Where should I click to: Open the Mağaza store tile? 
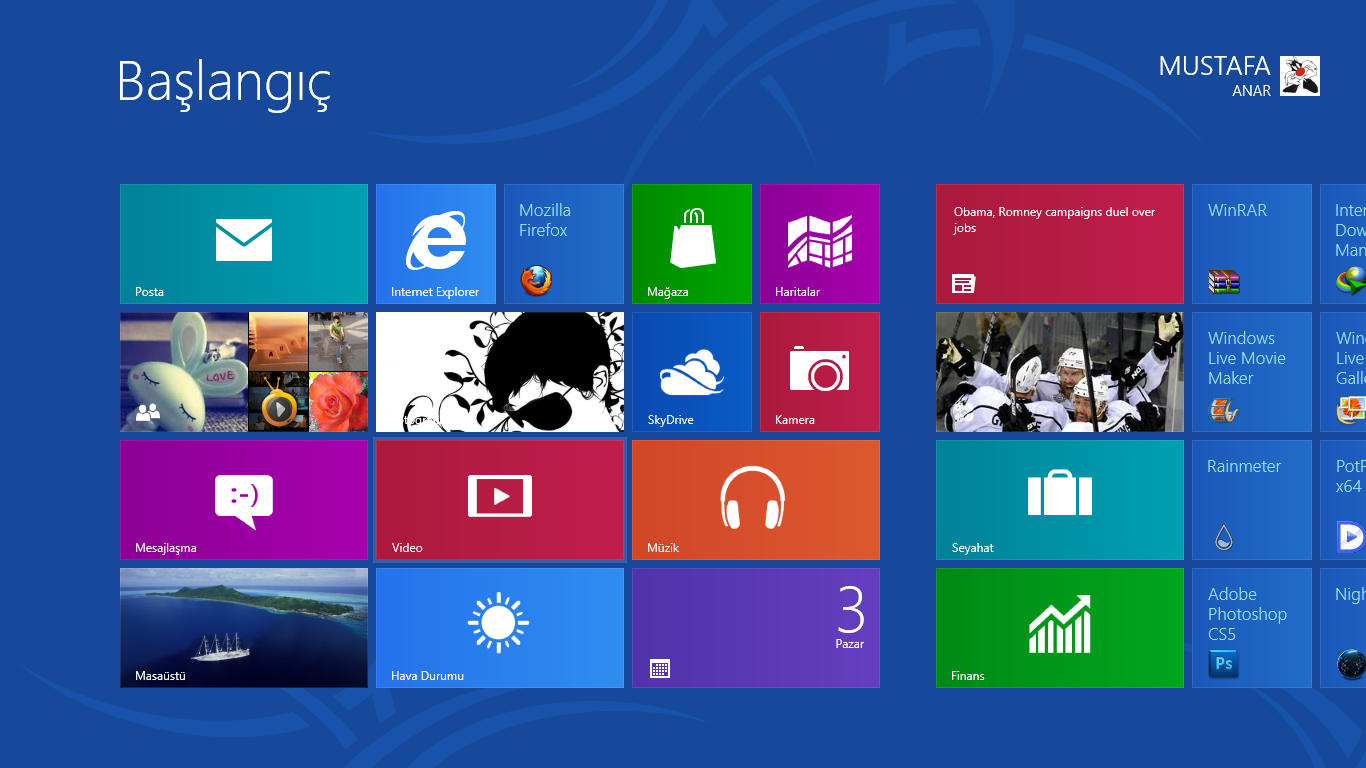point(692,244)
